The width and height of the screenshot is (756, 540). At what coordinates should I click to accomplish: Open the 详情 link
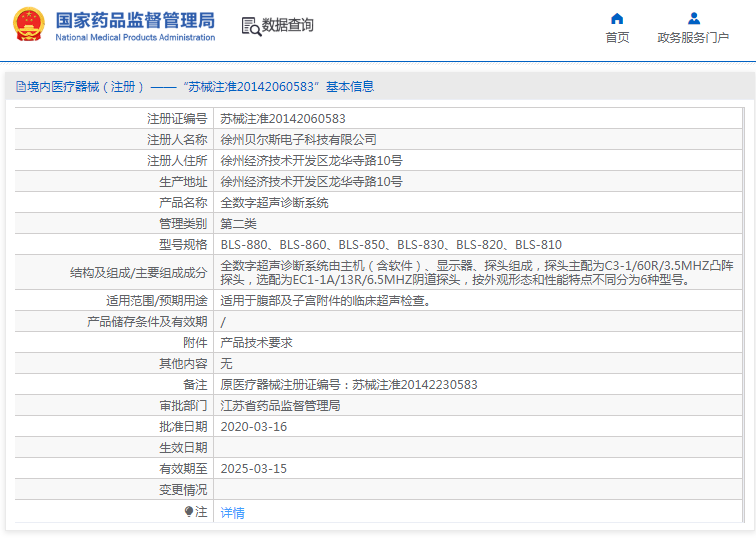[x=232, y=513]
